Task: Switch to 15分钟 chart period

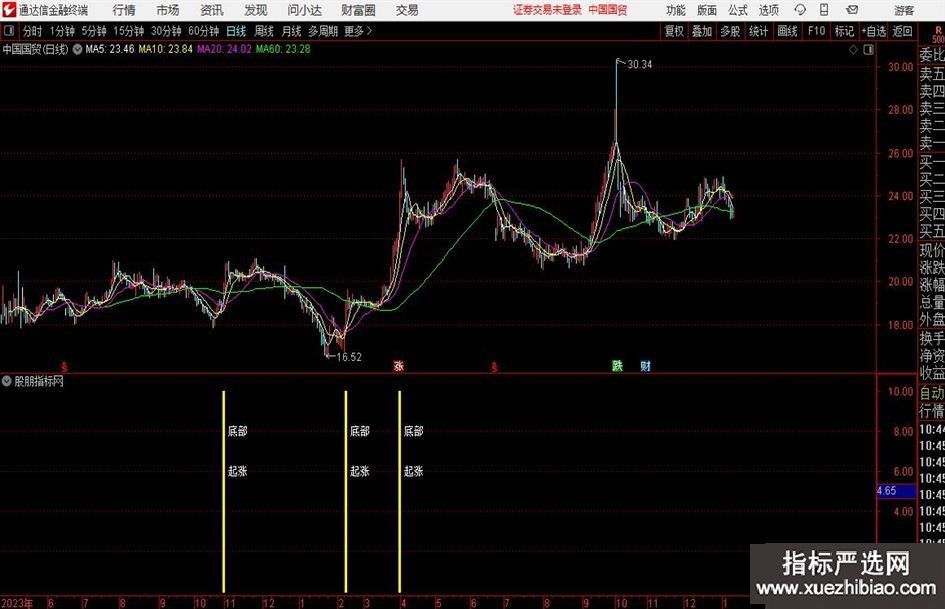Action: (128, 31)
